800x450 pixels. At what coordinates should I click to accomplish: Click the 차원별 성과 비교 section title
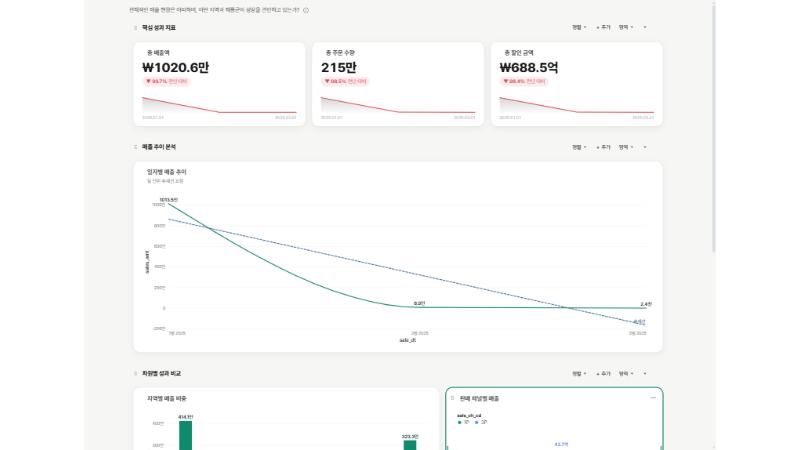coord(161,373)
